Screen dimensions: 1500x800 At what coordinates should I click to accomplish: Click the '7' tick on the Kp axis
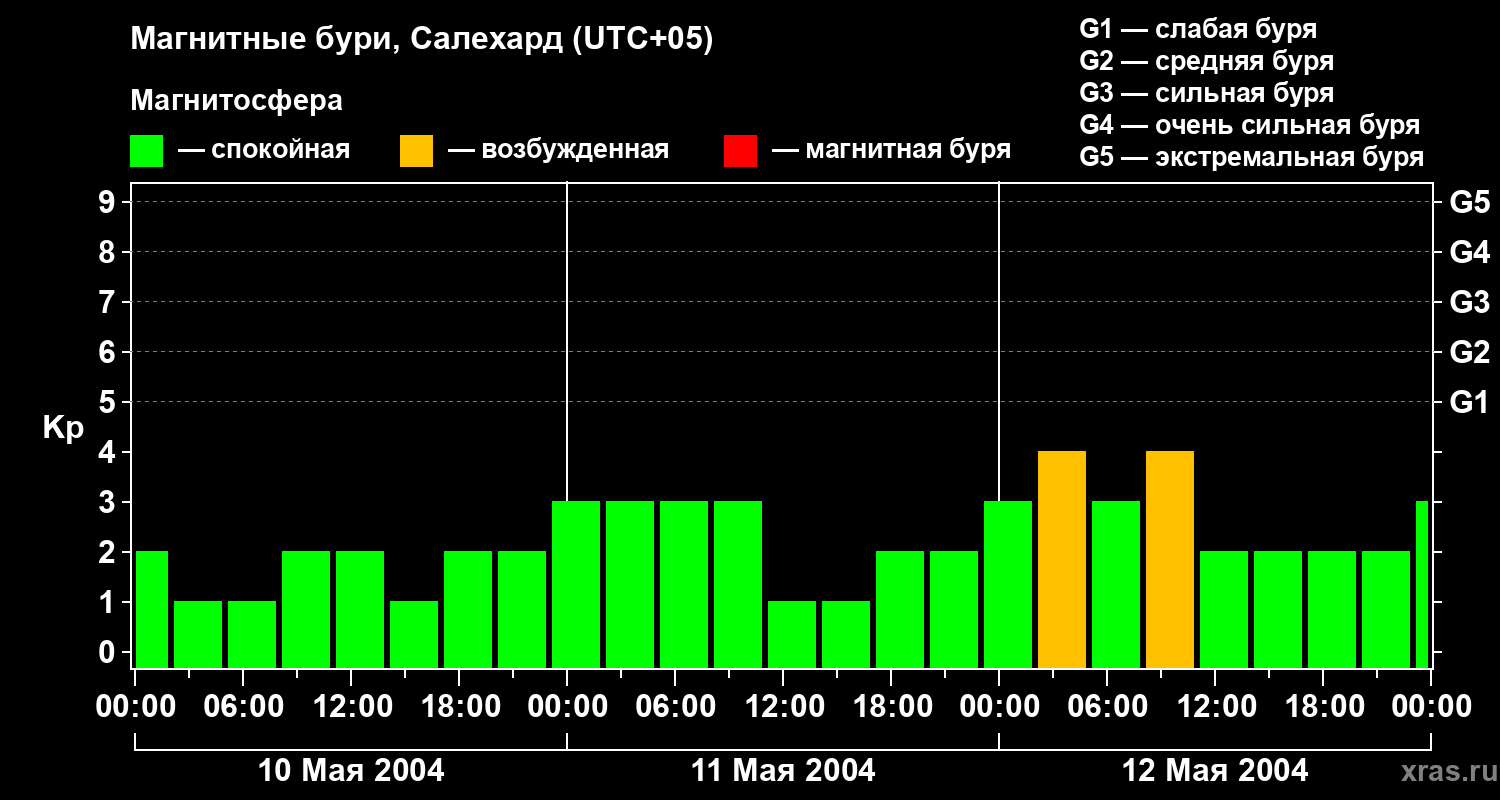pyautogui.click(x=109, y=302)
